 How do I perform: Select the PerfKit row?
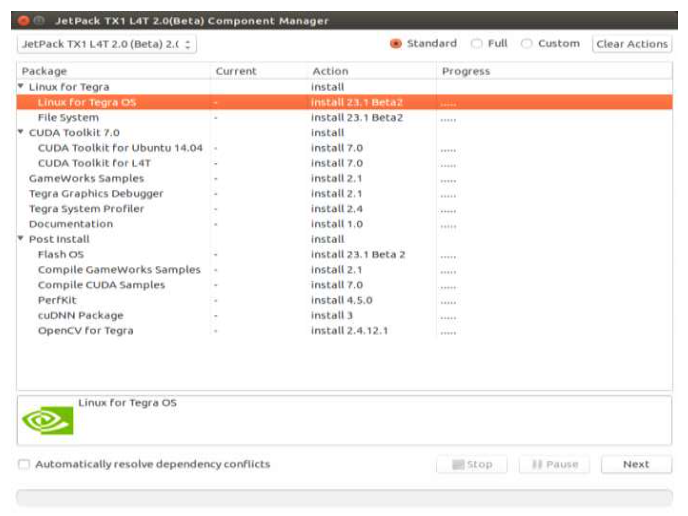[x=344, y=300]
